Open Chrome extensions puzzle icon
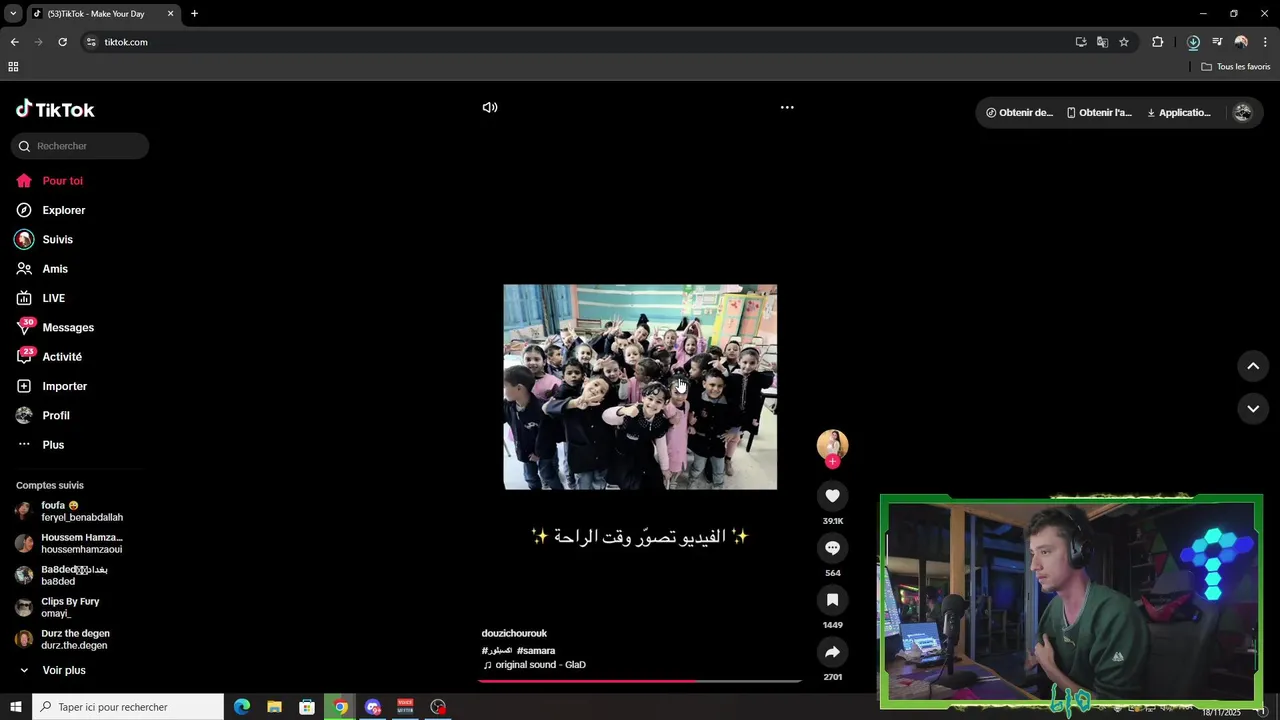 pyautogui.click(x=1158, y=42)
